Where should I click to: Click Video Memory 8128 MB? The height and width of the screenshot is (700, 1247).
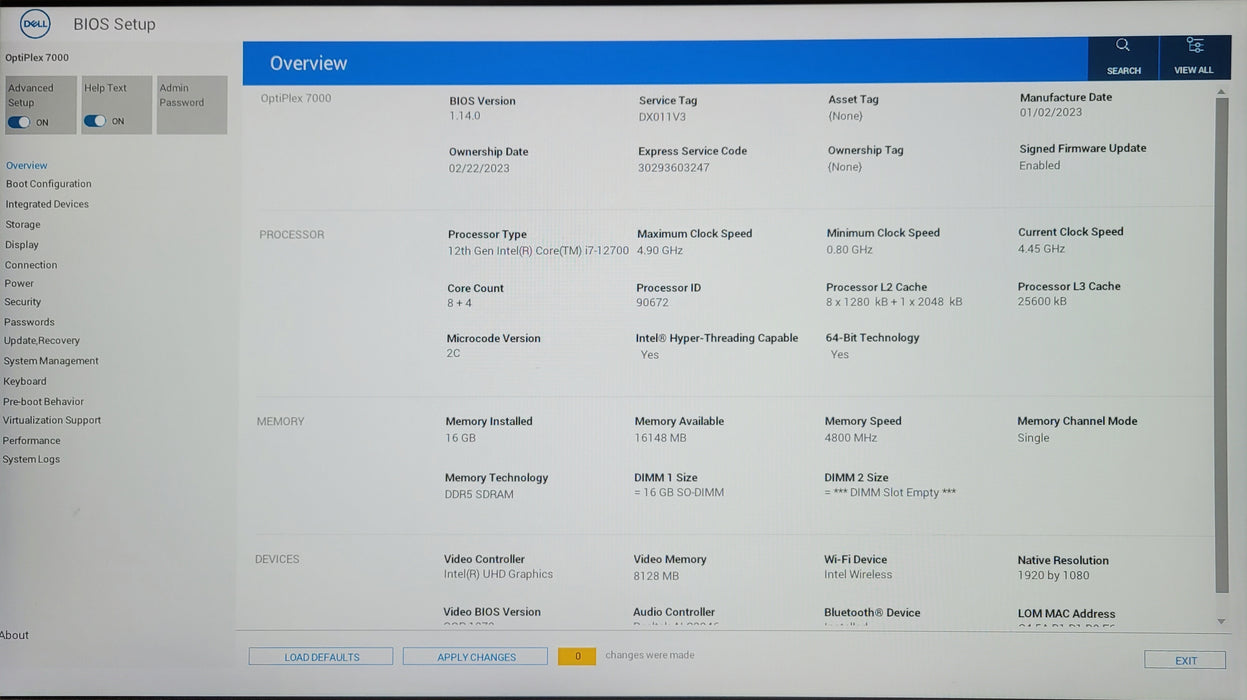pyautogui.click(x=656, y=576)
